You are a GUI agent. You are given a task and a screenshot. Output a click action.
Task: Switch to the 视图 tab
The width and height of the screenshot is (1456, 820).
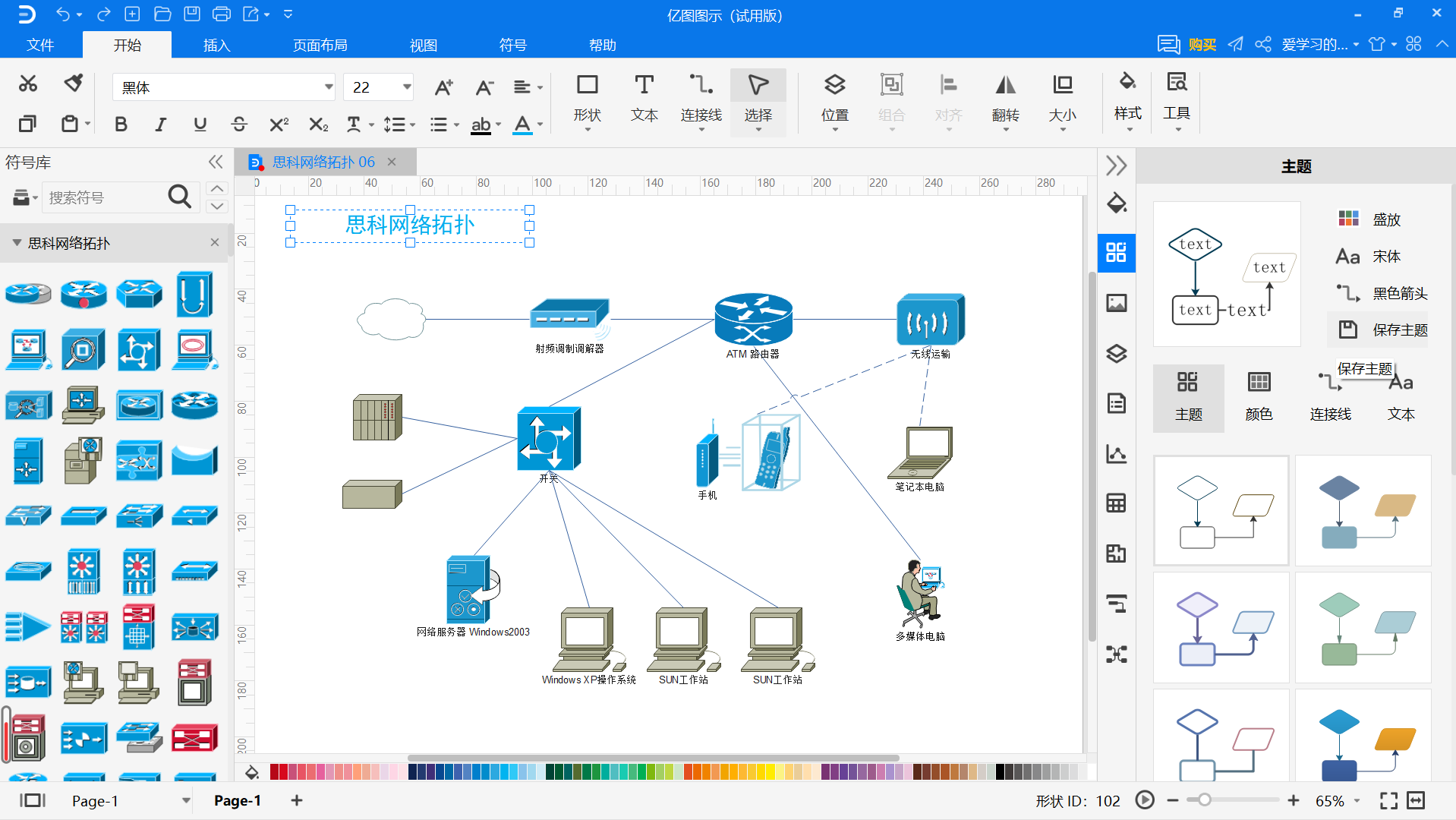[x=423, y=45]
